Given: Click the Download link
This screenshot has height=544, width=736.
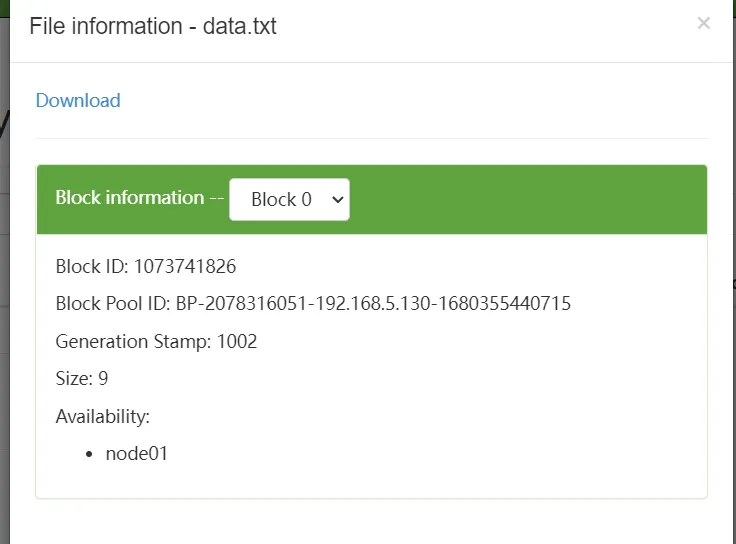Looking at the screenshot, I should pos(78,100).
